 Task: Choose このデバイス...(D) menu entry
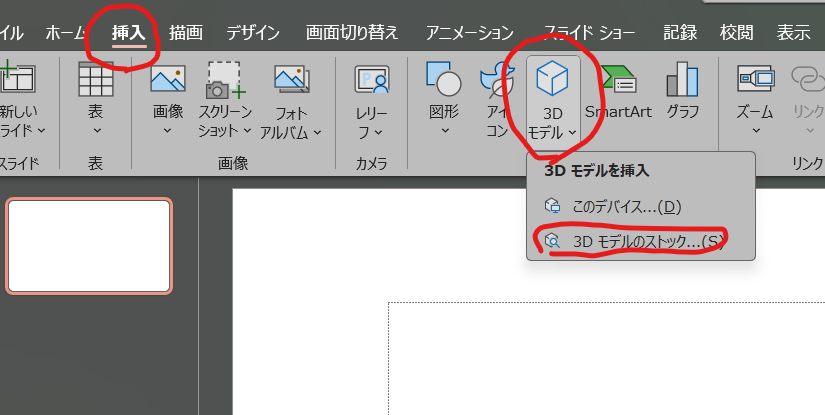[641, 207]
